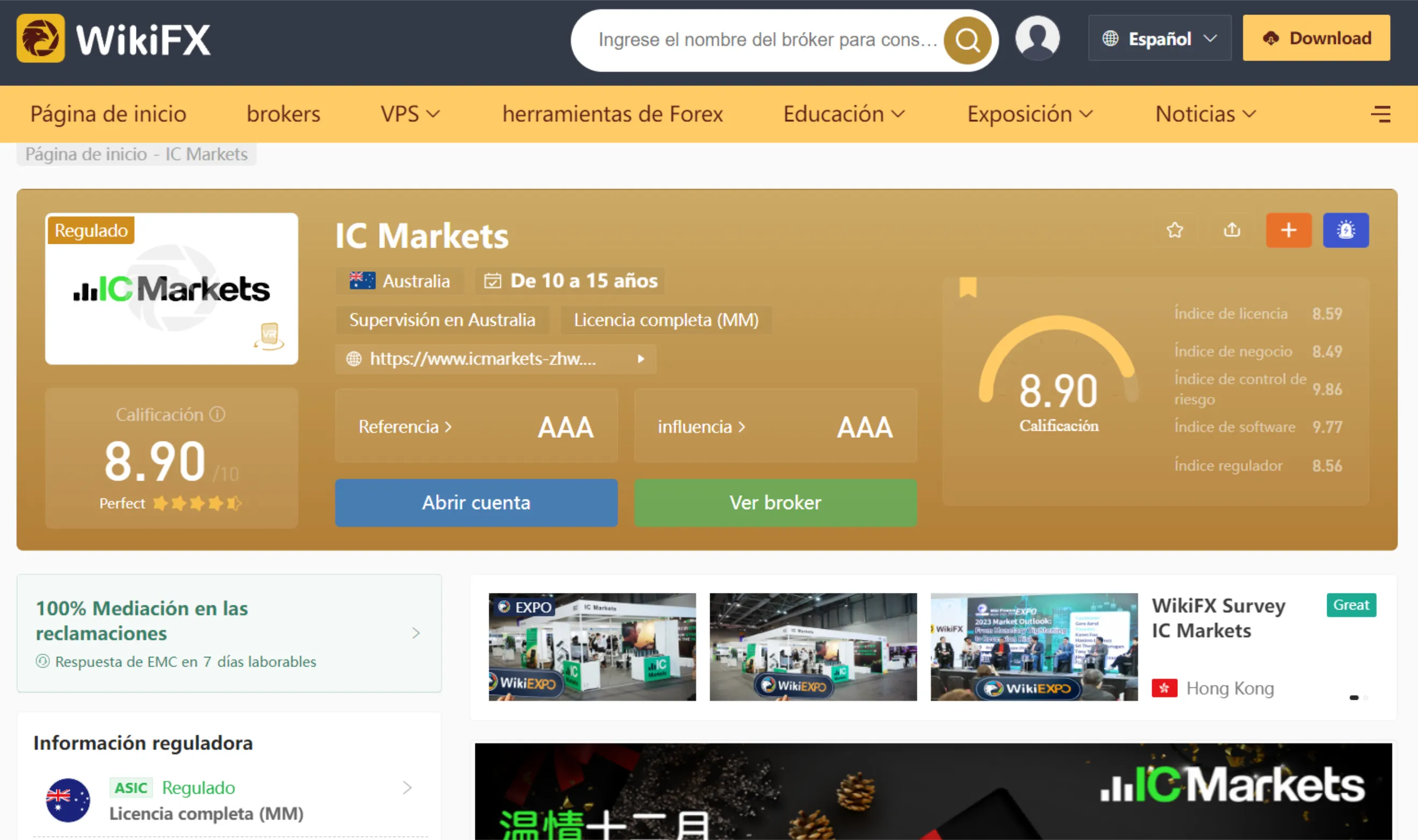Viewport: 1418px width, 840px height.
Task: Go to Página de inicio menu
Action: pyautogui.click(x=108, y=114)
